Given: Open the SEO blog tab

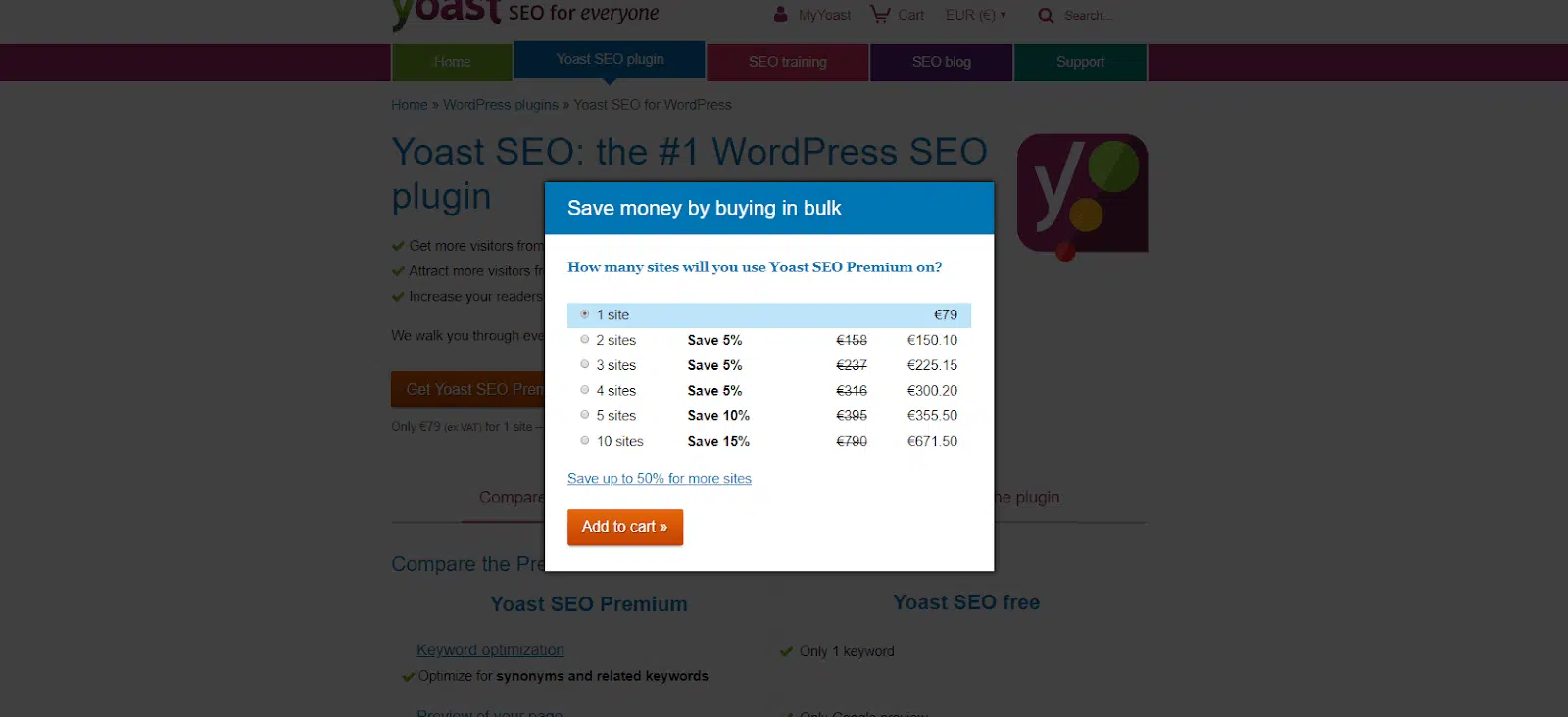Looking at the screenshot, I should pos(941,62).
